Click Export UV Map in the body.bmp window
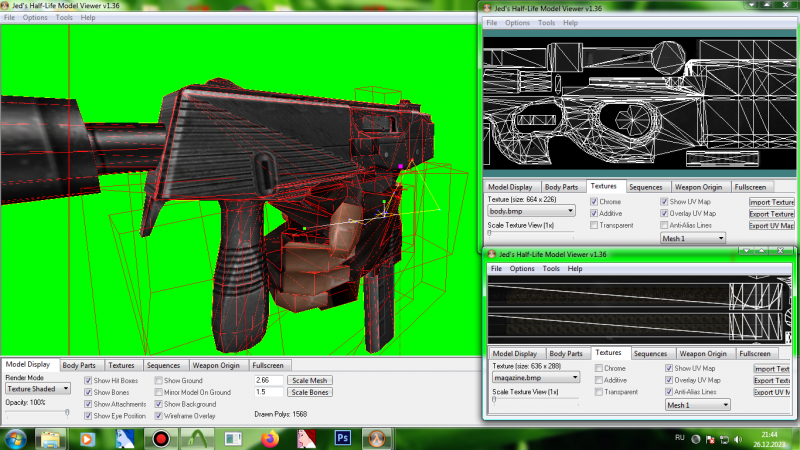 coord(771,226)
